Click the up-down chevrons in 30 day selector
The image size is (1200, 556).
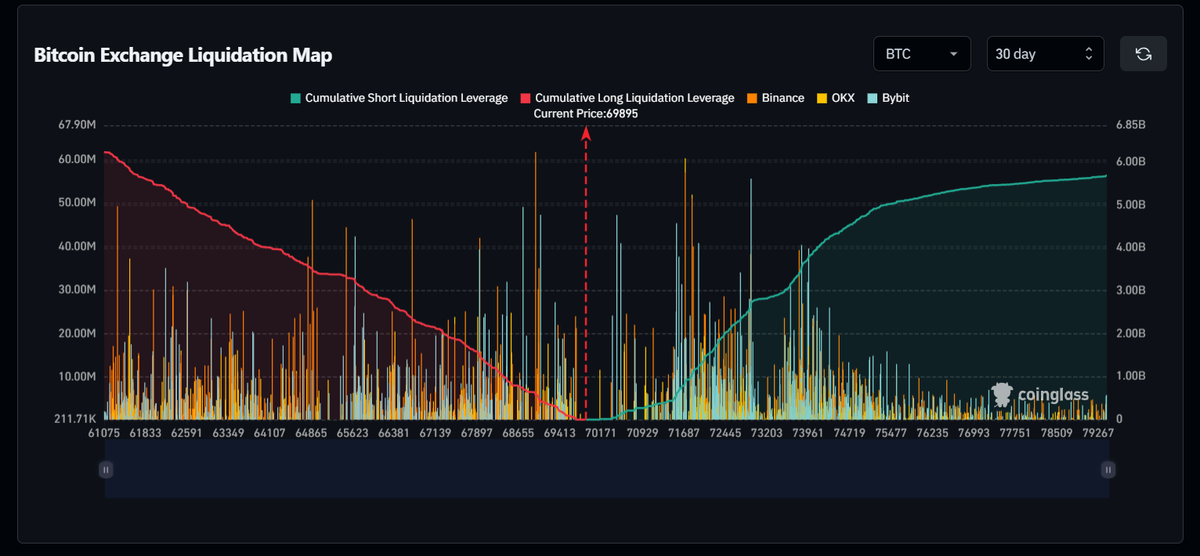pyautogui.click(x=1088, y=54)
